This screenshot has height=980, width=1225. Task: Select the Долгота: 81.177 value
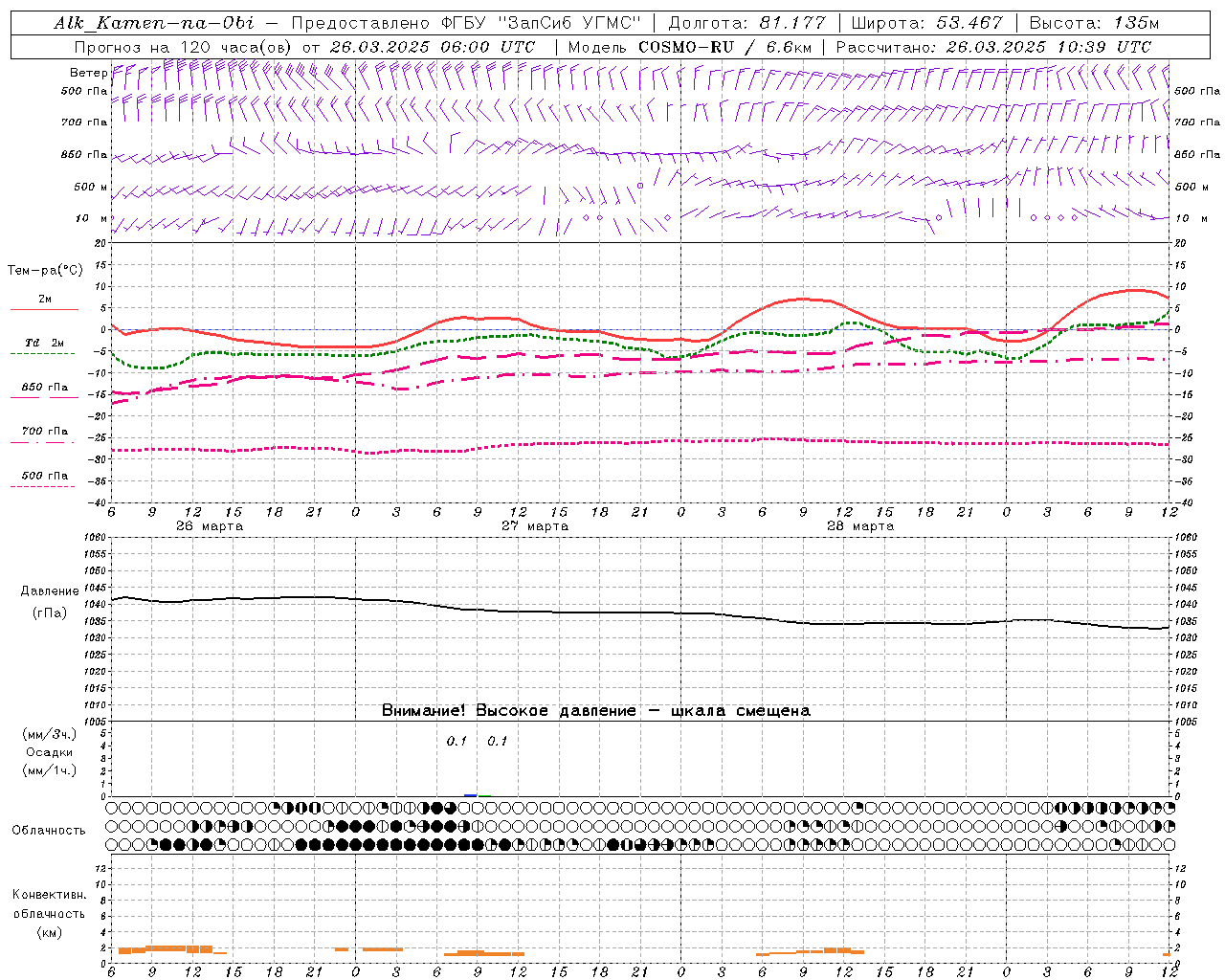click(746, 23)
